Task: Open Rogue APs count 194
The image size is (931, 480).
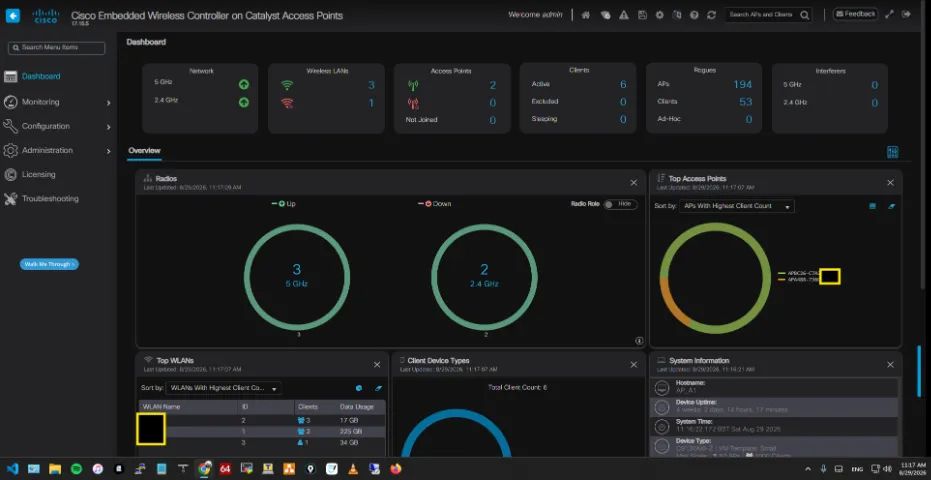Action: pyautogui.click(x=742, y=84)
